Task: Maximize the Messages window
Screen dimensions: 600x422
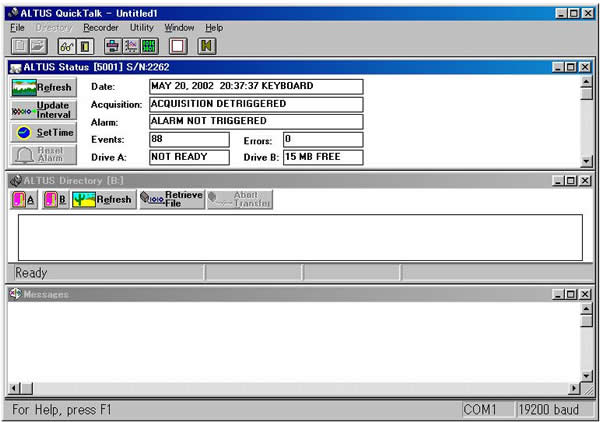Action: [571, 294]
